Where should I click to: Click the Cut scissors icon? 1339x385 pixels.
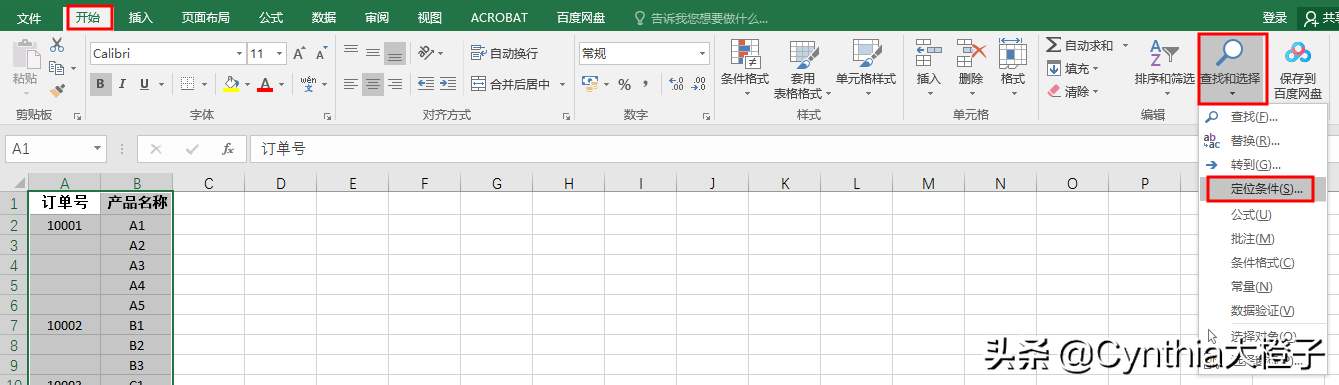point(57,45)
